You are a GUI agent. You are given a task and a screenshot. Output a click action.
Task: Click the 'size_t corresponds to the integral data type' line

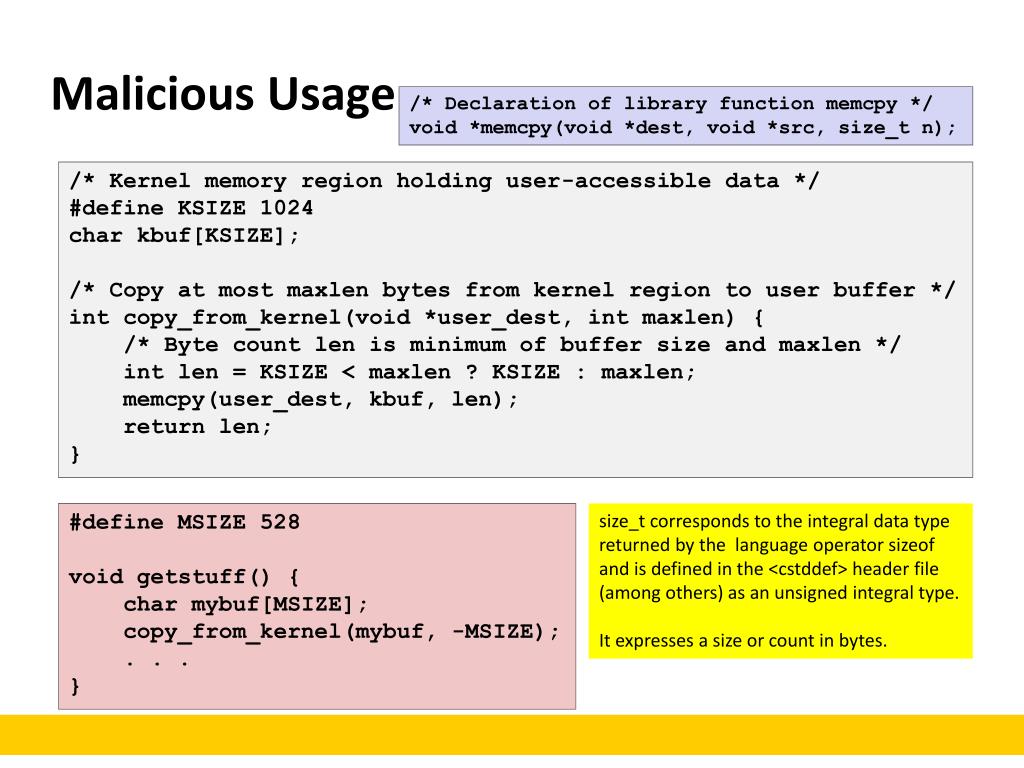774,522
